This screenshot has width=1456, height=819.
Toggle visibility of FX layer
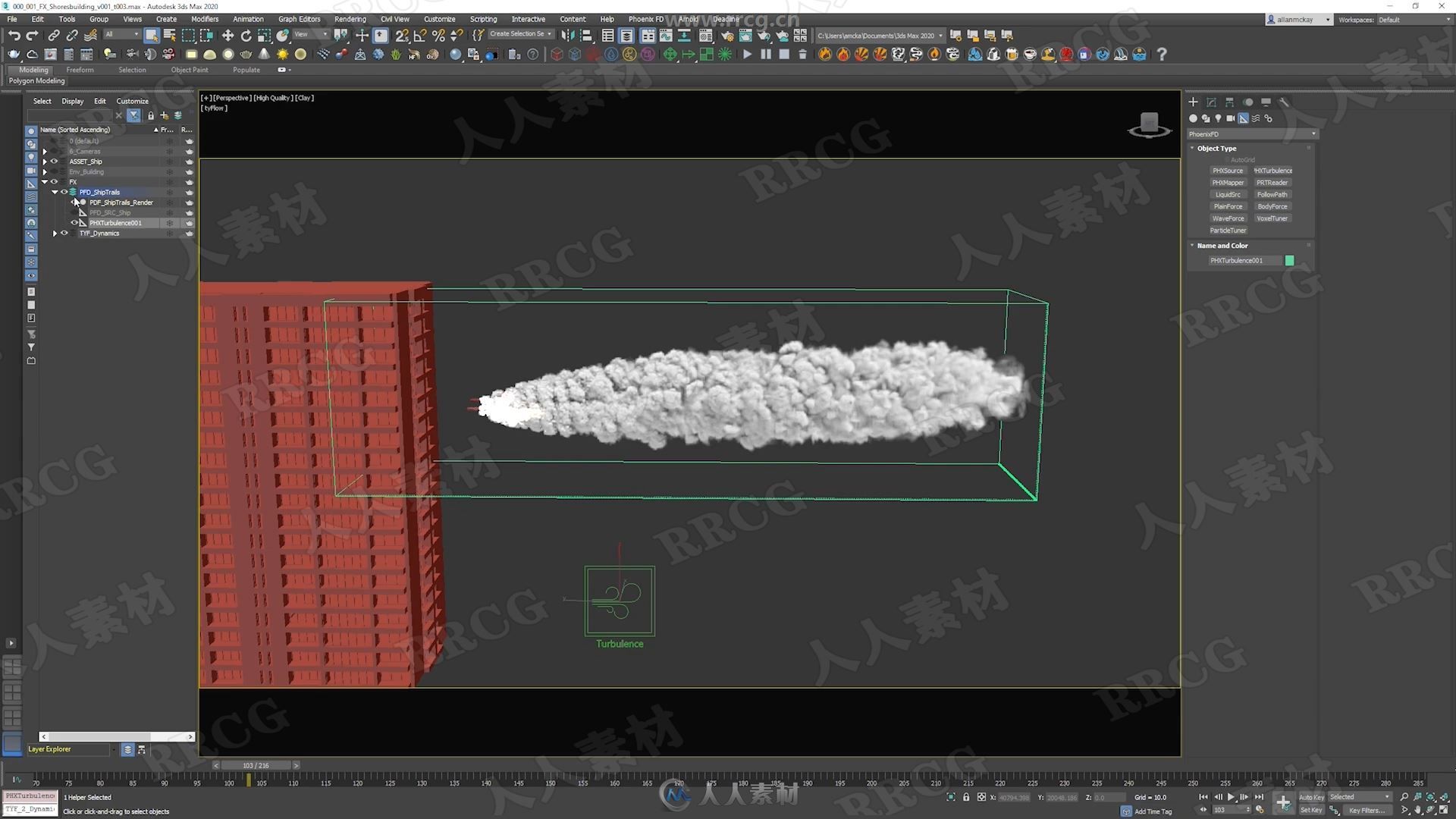pos(54,182)
